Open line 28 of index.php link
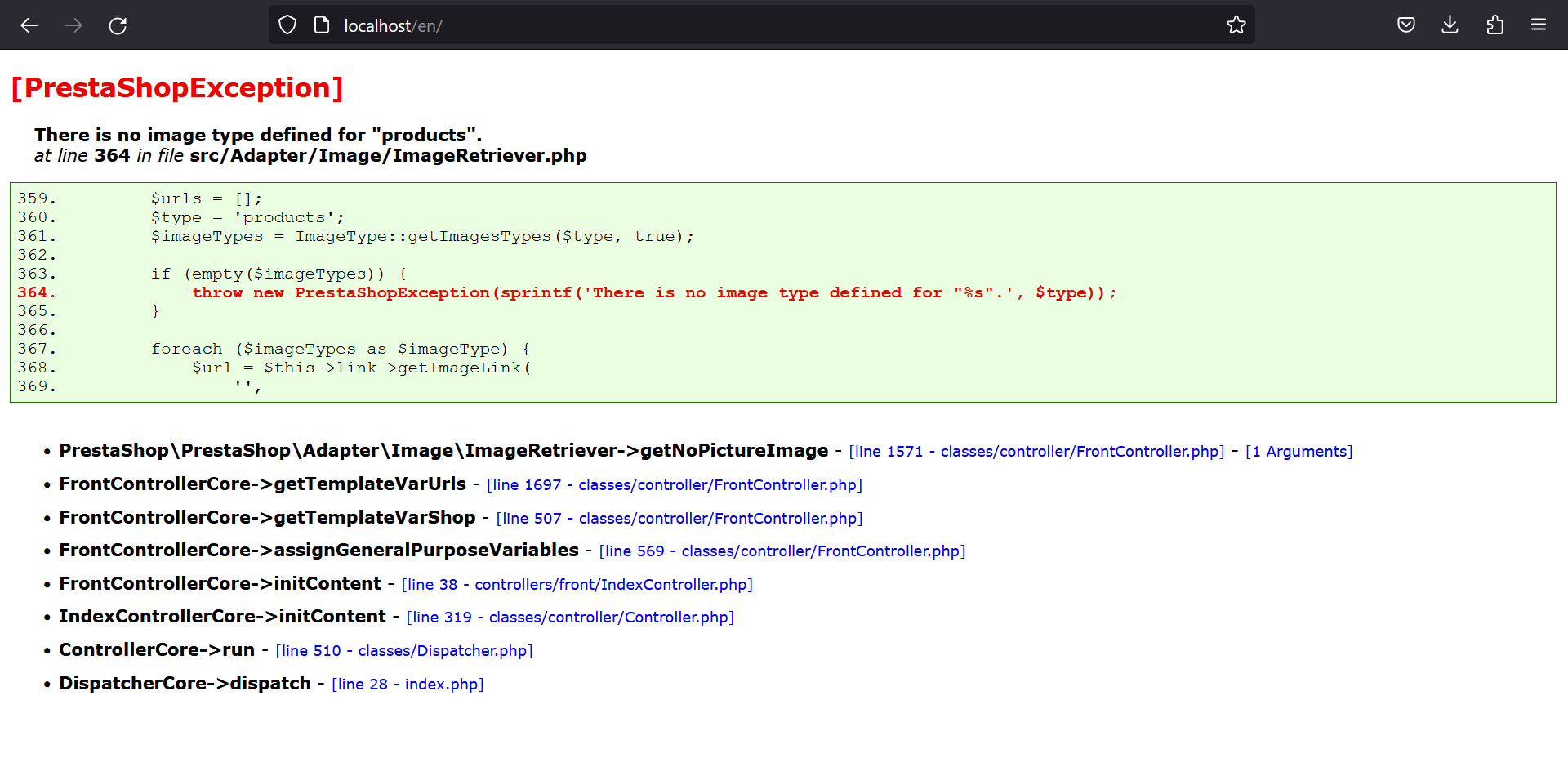The height and width of the screenshot is (767, 1568). [x=407, y=684]
